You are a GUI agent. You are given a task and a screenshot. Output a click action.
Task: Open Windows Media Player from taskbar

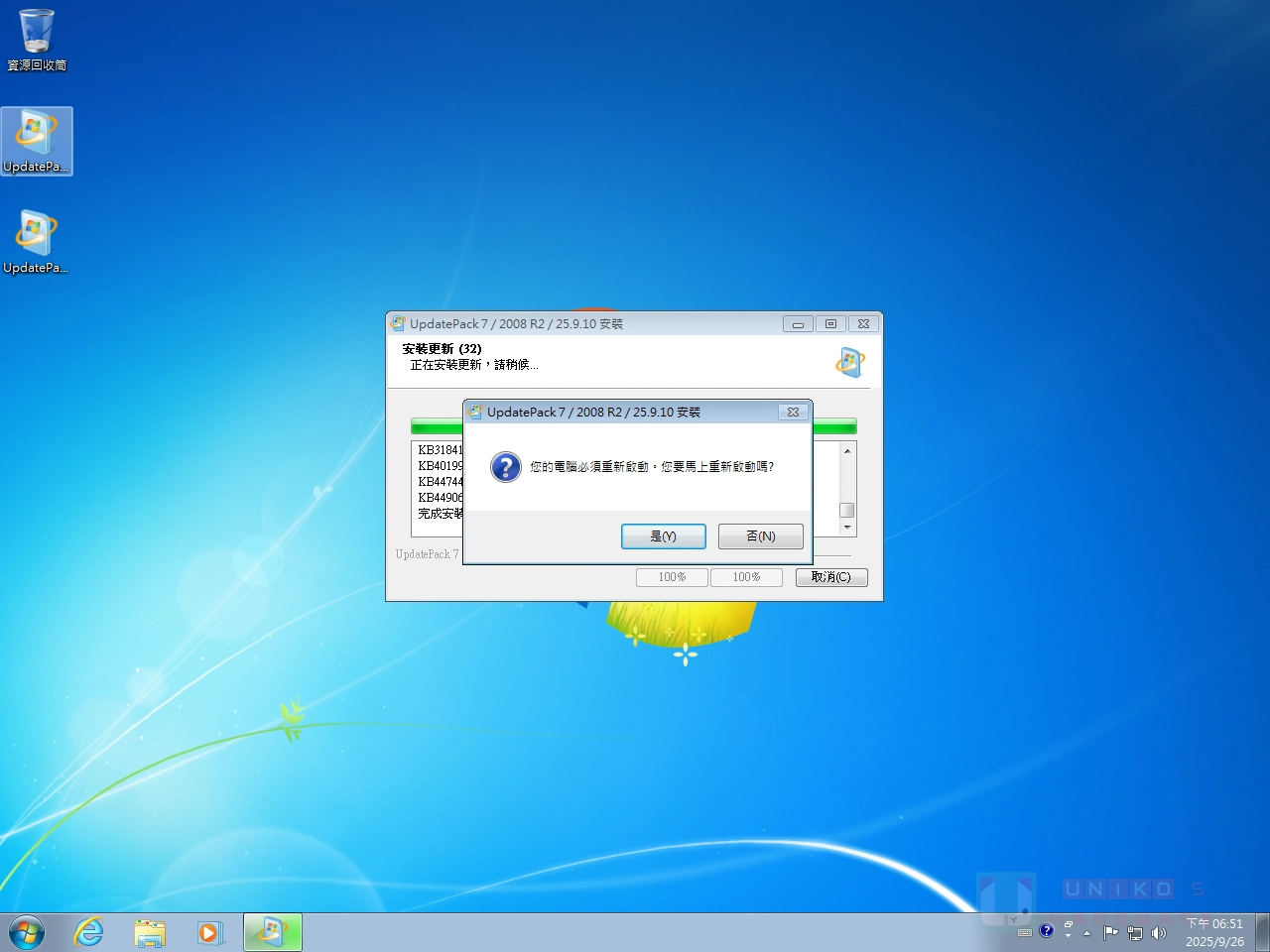(x=209, y=933)
